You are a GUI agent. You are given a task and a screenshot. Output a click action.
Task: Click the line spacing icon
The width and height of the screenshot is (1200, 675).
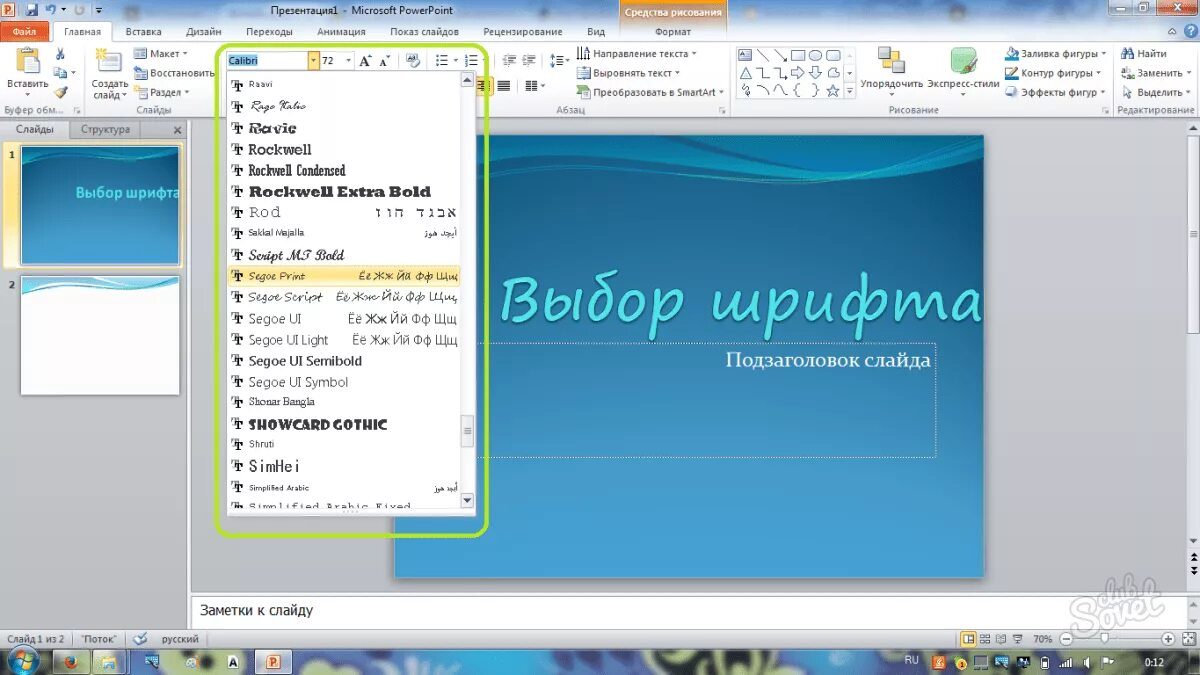[556, 61]
